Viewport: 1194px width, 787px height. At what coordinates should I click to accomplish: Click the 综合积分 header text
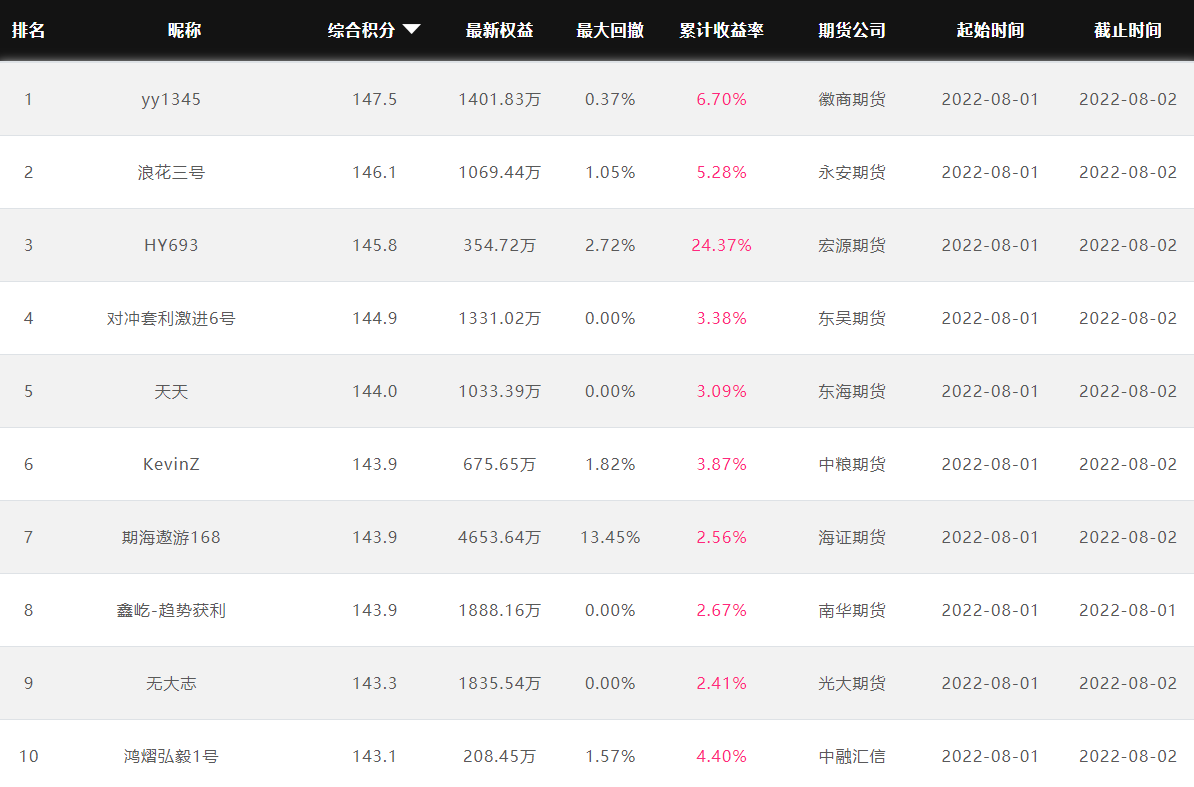point(362,30)
